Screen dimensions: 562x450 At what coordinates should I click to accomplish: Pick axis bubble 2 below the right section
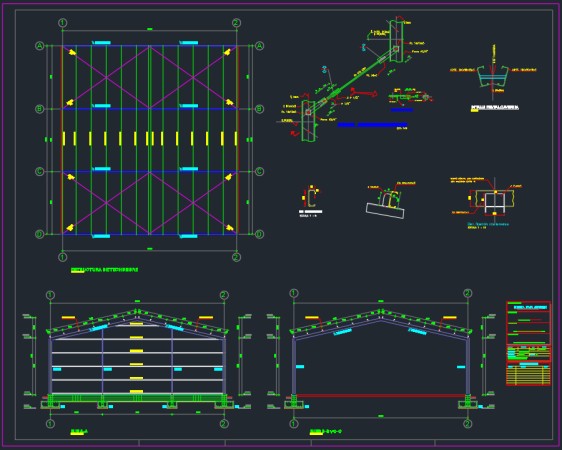[x=467, y=424]
